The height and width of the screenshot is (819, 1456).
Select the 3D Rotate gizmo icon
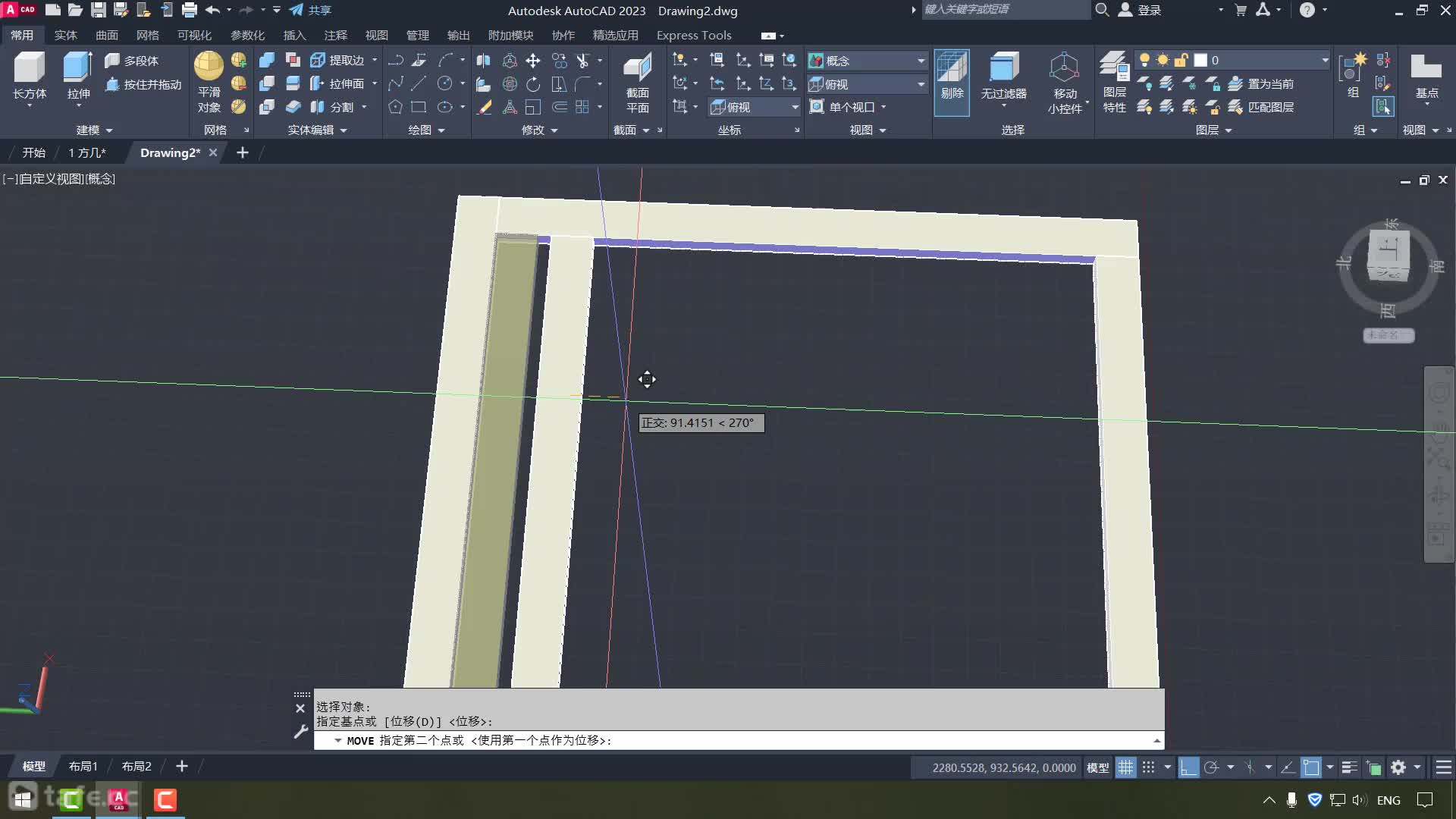click(x=510, y=83)
